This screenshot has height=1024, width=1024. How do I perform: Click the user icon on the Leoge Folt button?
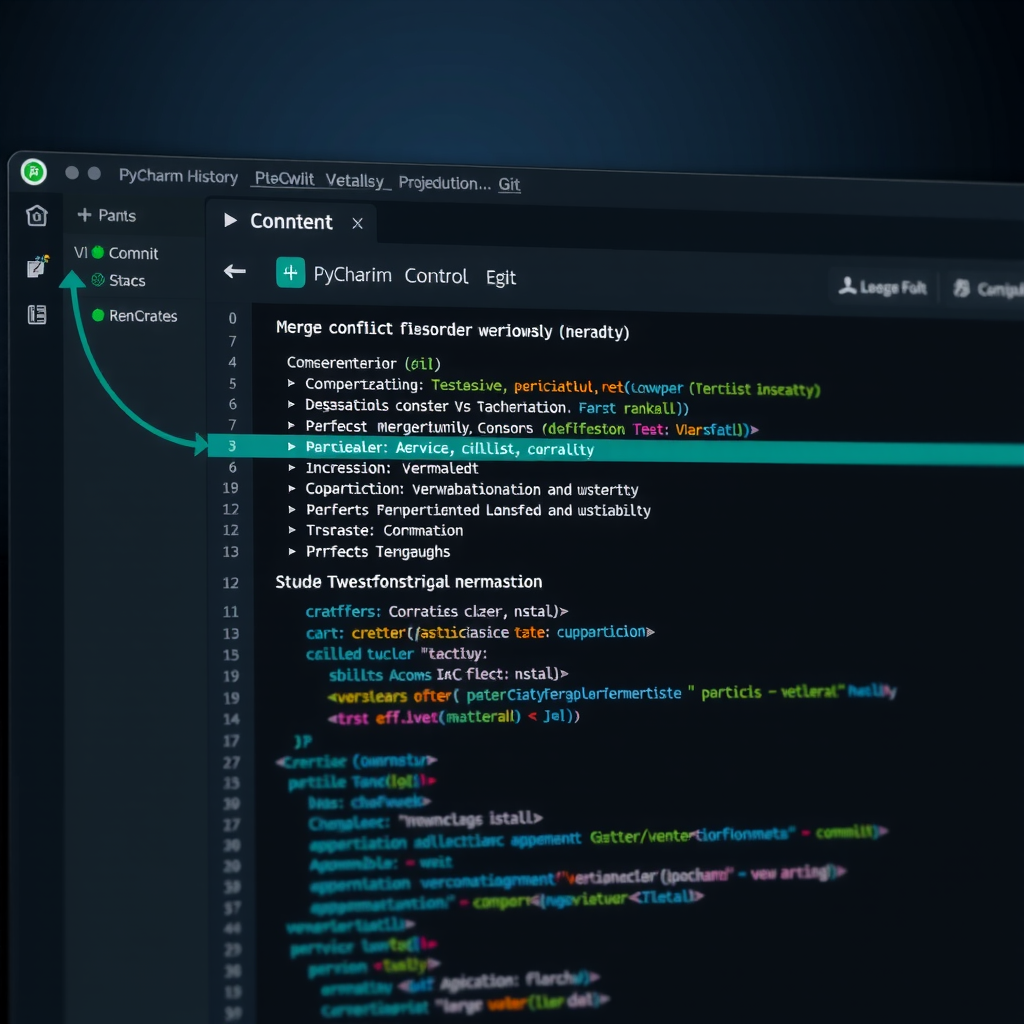[x=849, y=287]
